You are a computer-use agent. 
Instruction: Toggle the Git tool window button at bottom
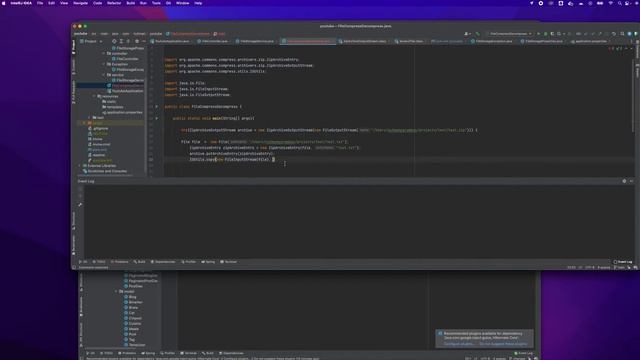click(83, 262)
